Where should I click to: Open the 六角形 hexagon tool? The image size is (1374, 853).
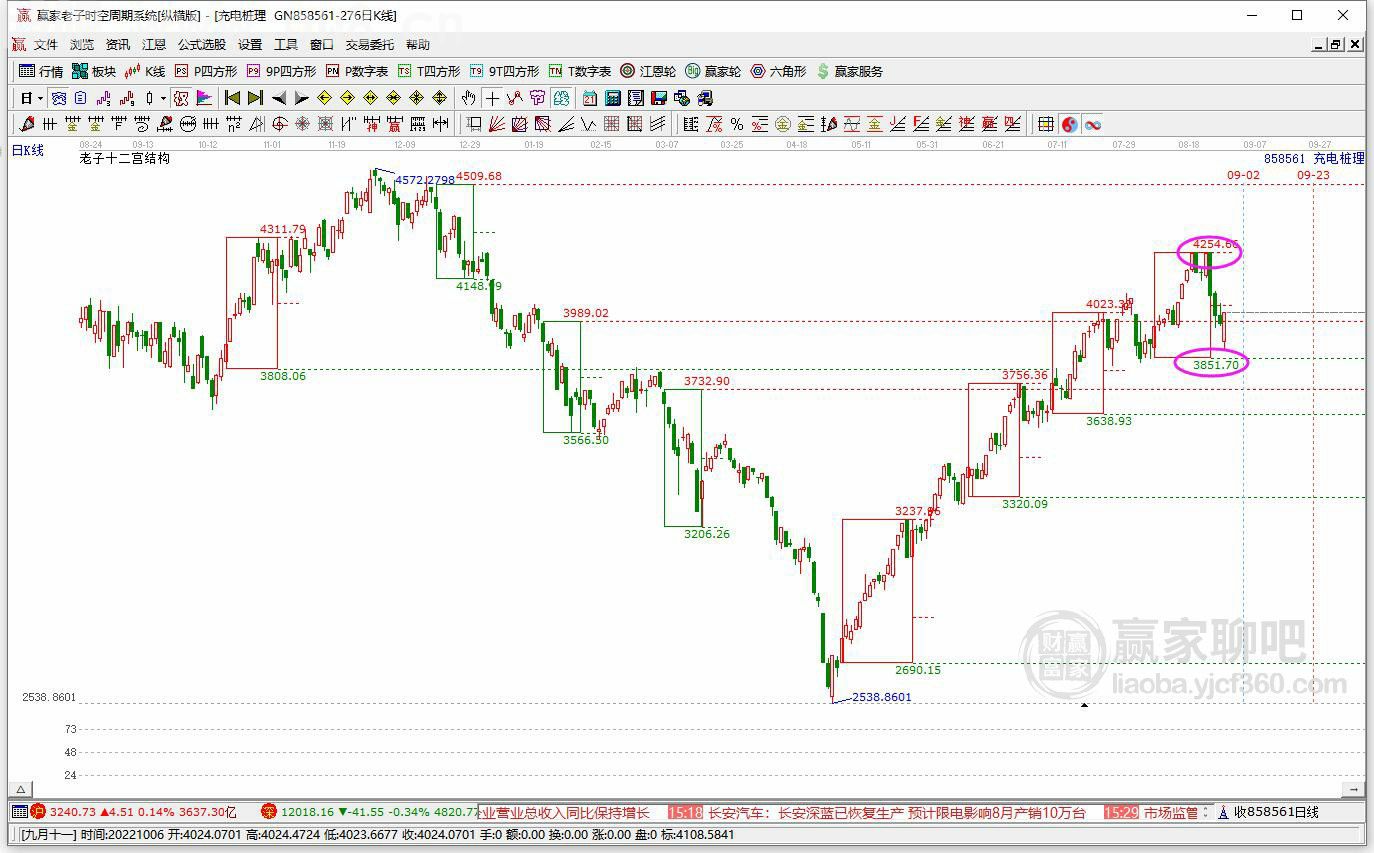(x=778, y=71)
